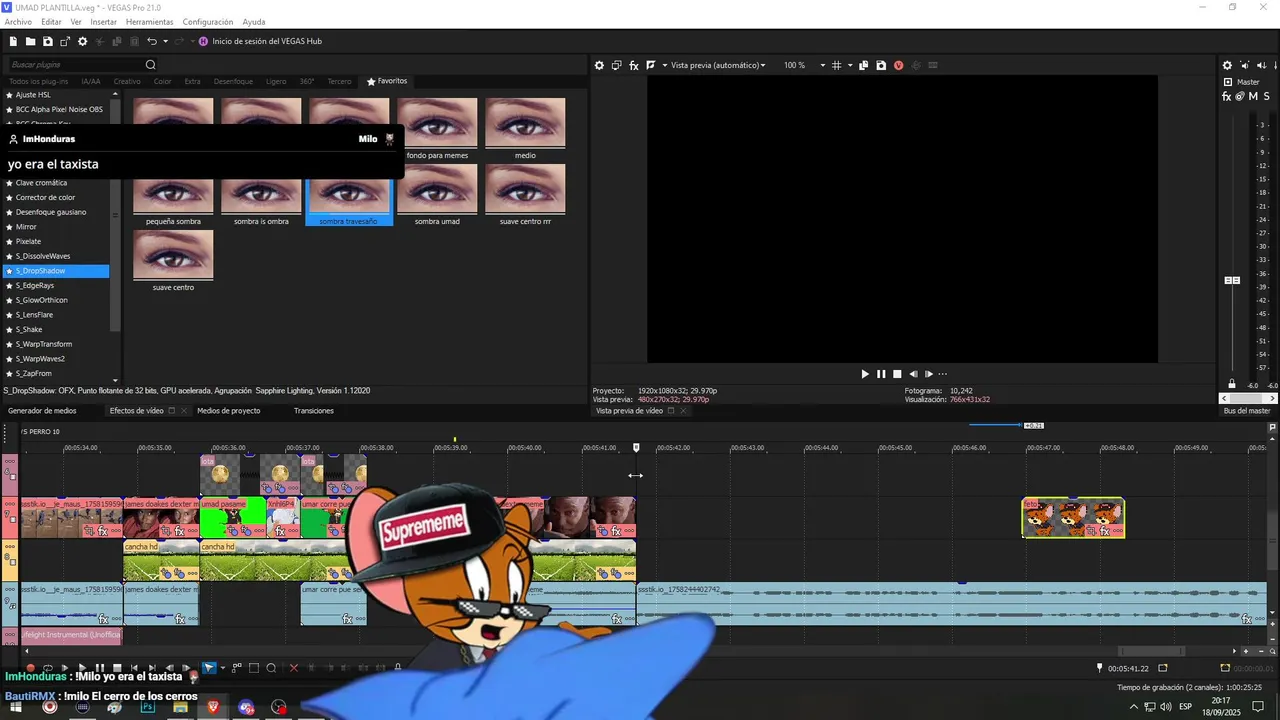
Task: Switch to the Transiciones tab
Action: [x=314, y=411]
